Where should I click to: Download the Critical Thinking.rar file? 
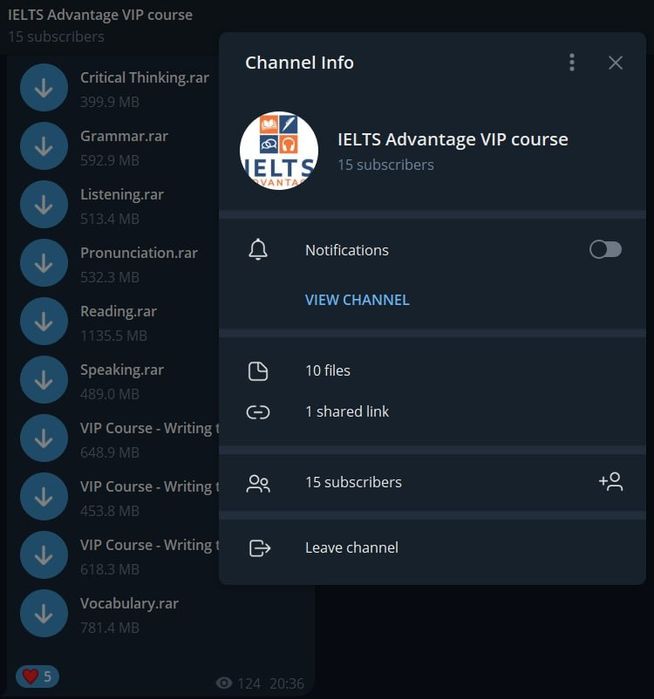click(x=44, y=88)
